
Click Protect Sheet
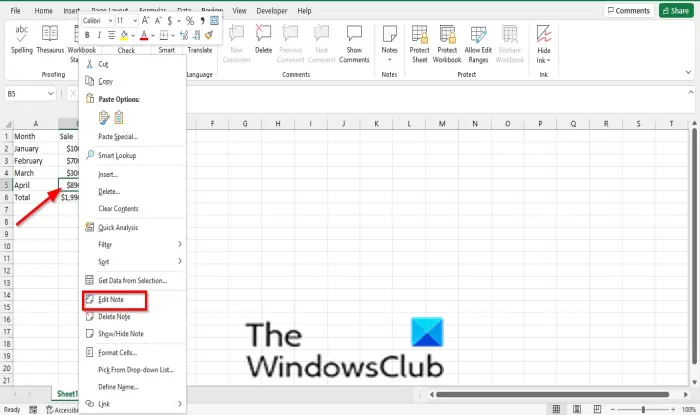(419, 44)
